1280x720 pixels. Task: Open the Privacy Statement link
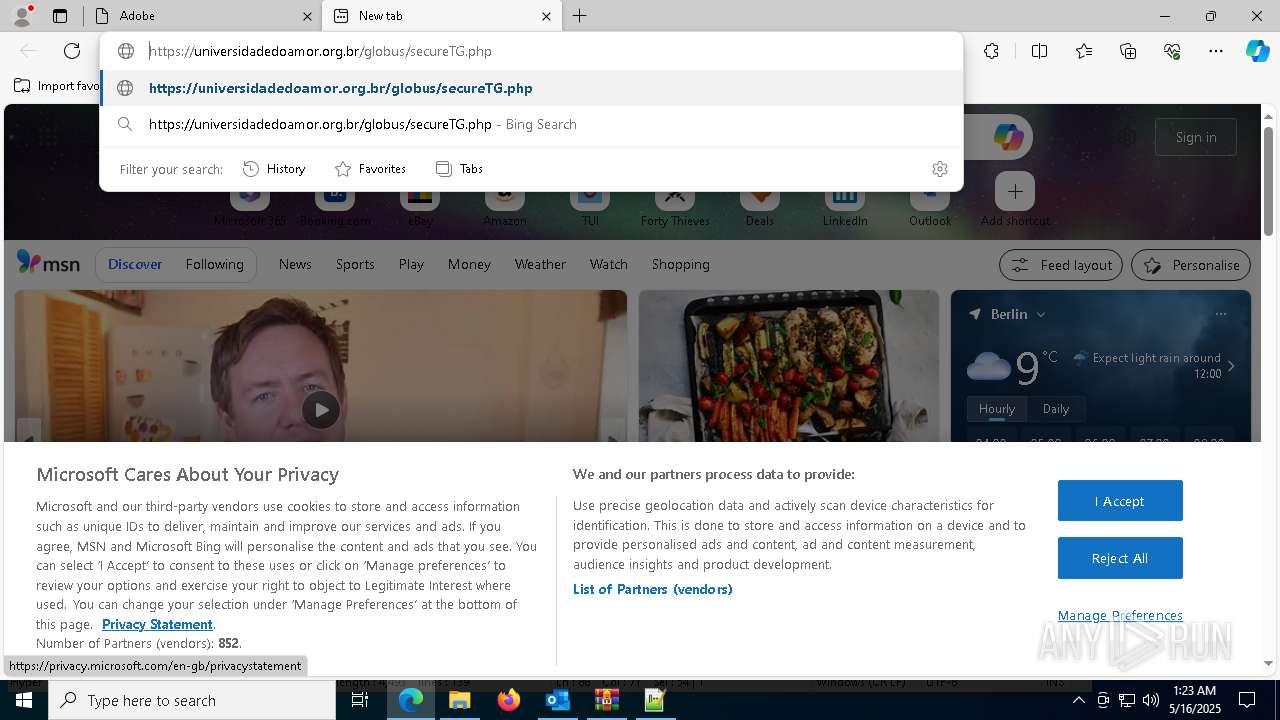point(157,624)
